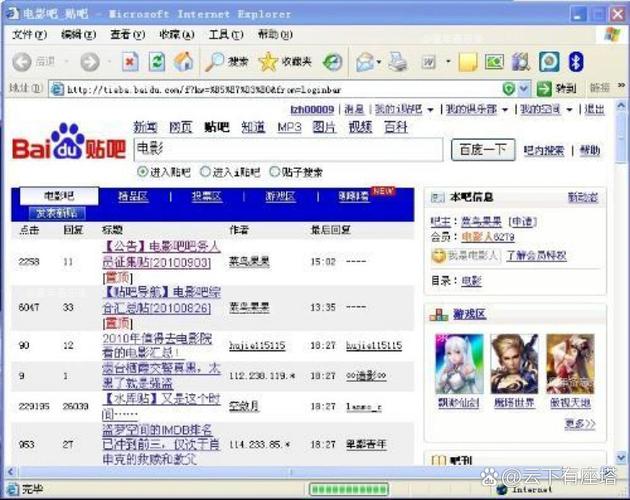Viewport: 630px width, 500px height.
Task: Click the 发表新贴 button
Action: [x=57, y=213]
